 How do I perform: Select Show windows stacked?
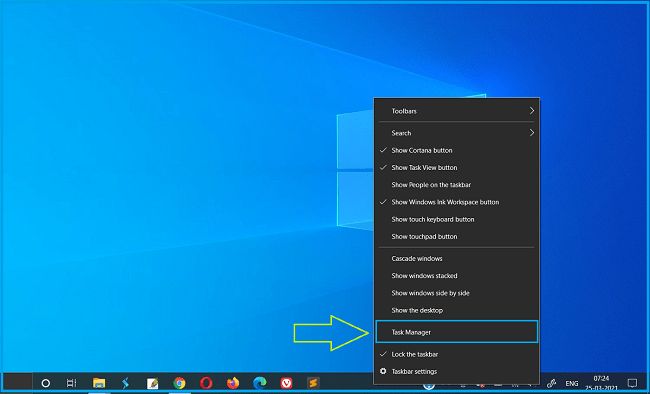coord(457,276)
